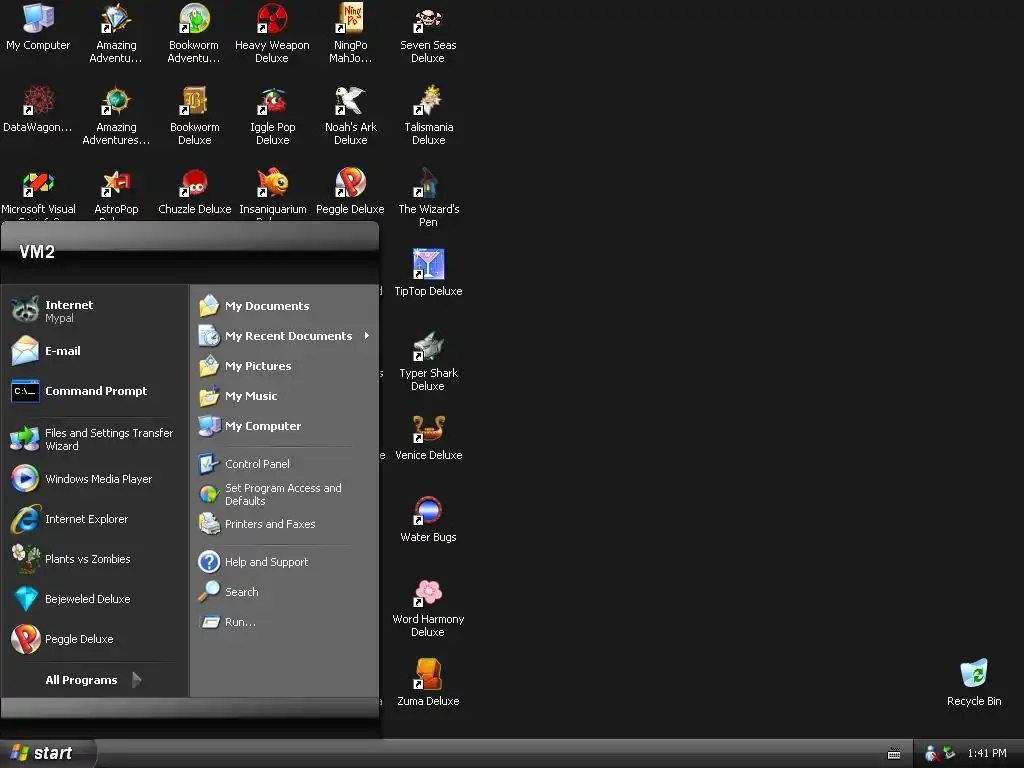Open Help and Support
The width and height of the screenshot is (1024, 768).
point(285,562)
